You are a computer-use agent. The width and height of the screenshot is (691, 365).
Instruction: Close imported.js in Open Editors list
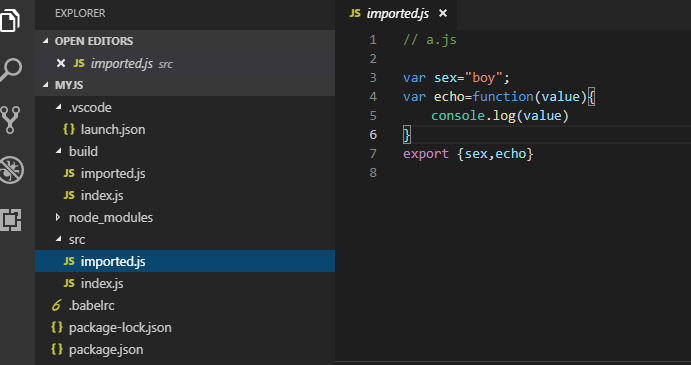click(x=61, y=63)
